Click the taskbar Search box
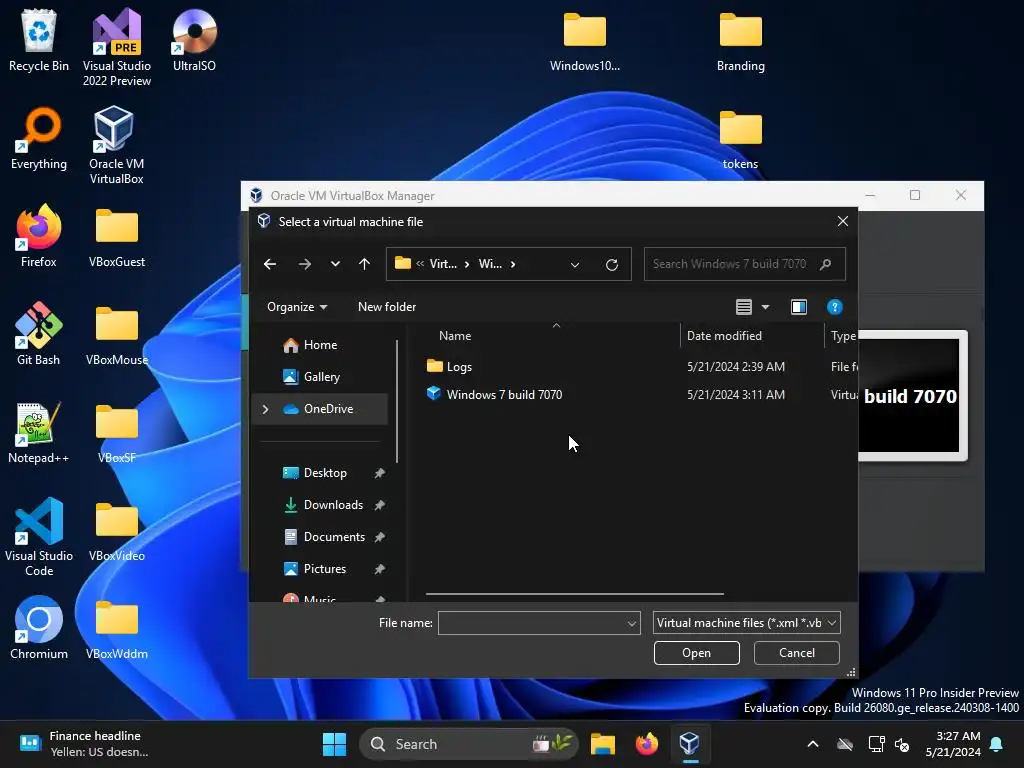This screenshot has height=768, width=1024. [x=468, y=744]
